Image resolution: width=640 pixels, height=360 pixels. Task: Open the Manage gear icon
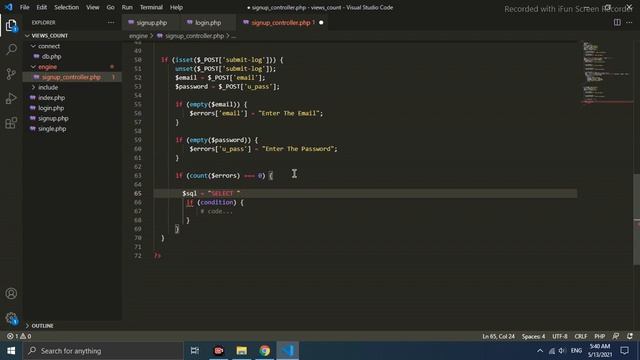click(11, 318)
